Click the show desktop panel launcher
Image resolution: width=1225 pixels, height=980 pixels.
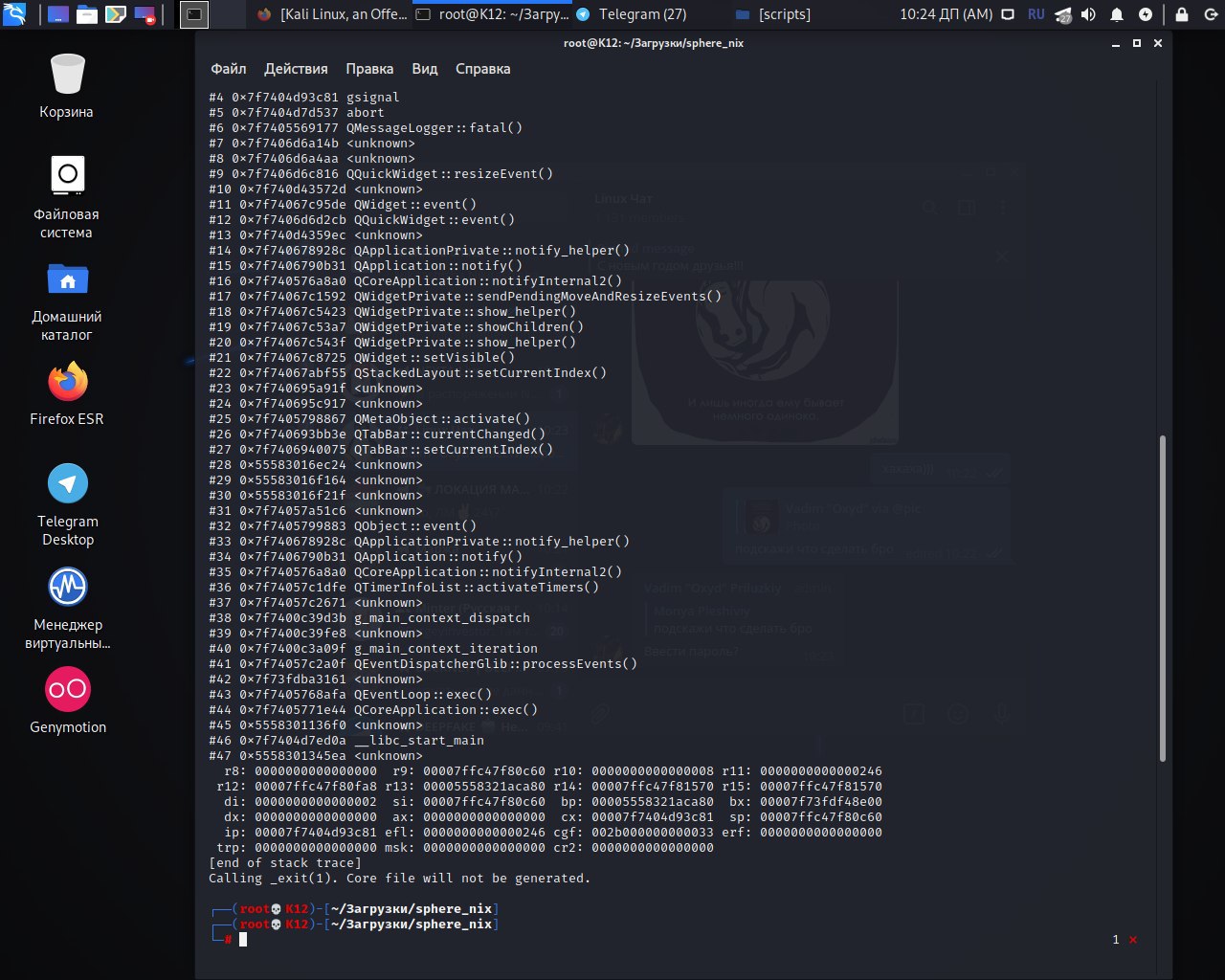57,14
